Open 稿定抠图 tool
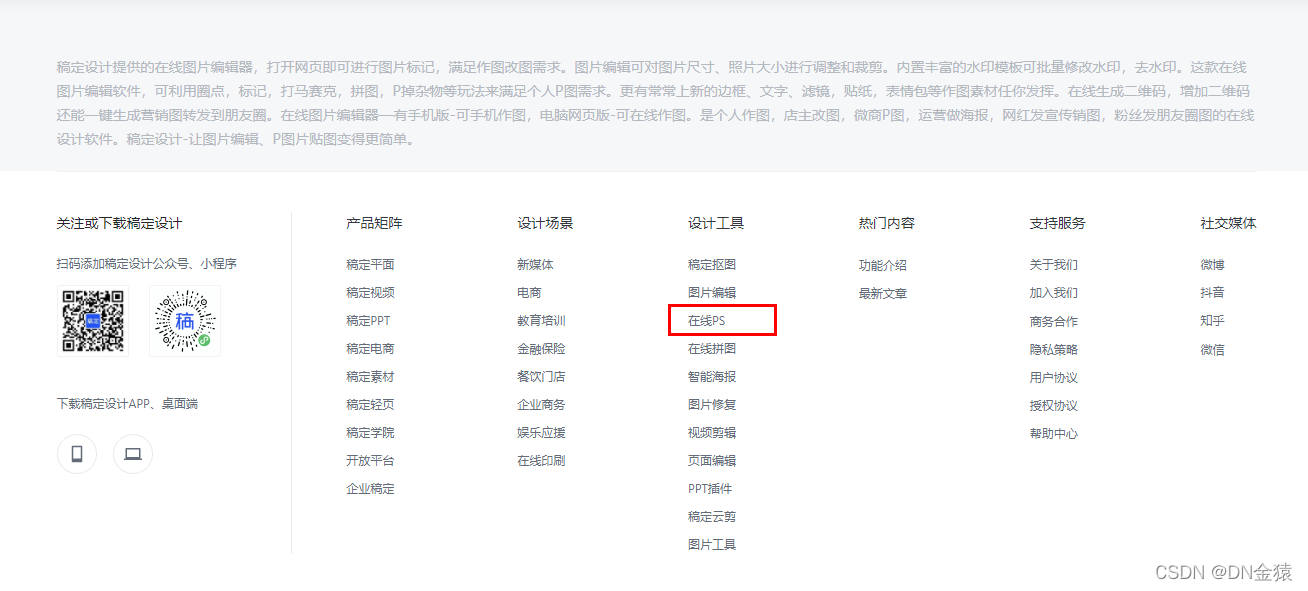 [712, 265]
